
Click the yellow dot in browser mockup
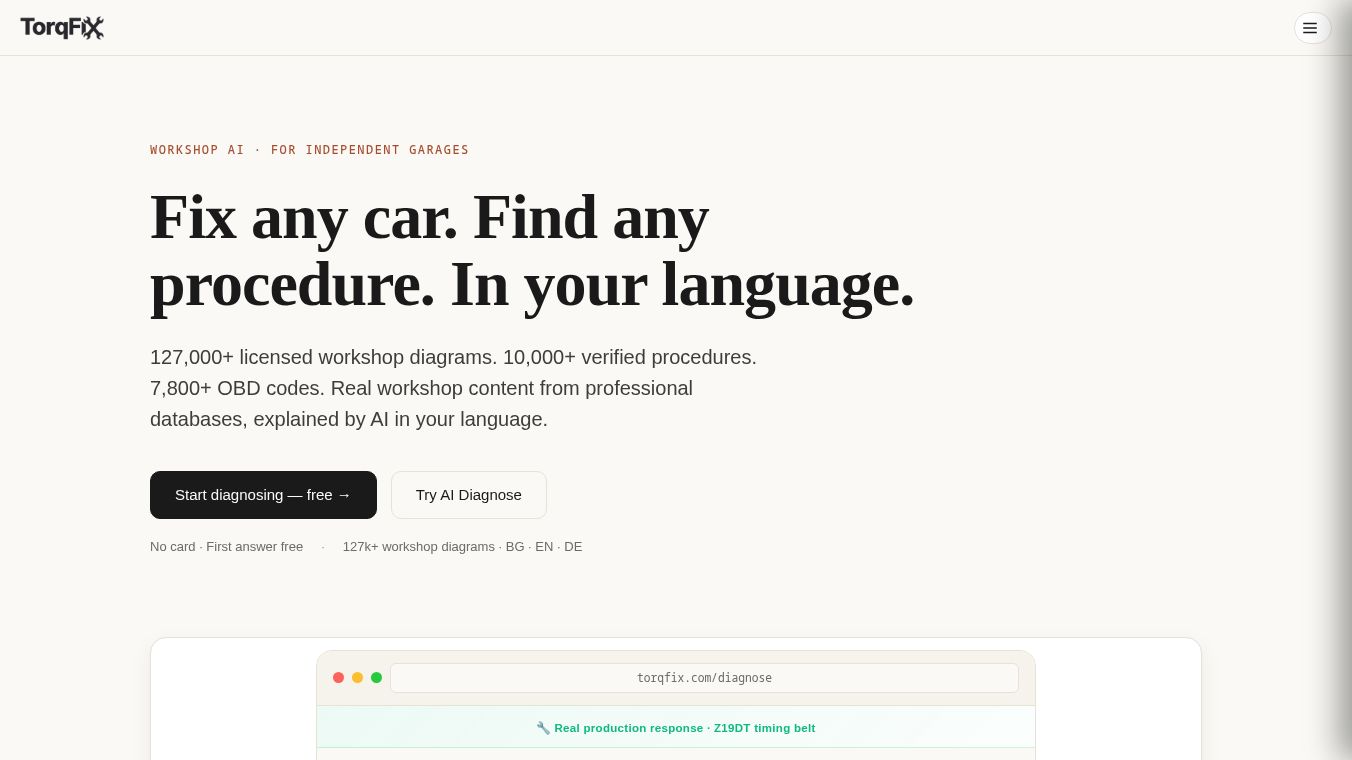pos(357,678)
